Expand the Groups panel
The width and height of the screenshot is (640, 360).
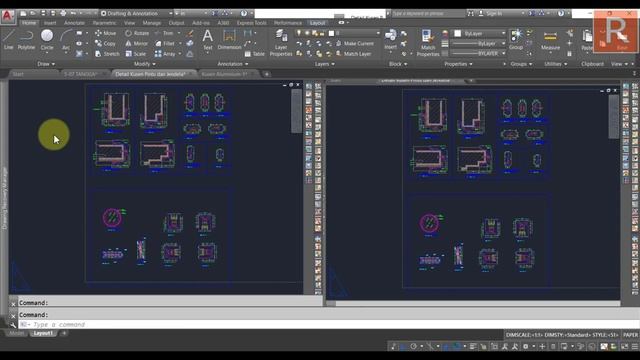click(x=521, y=64)
